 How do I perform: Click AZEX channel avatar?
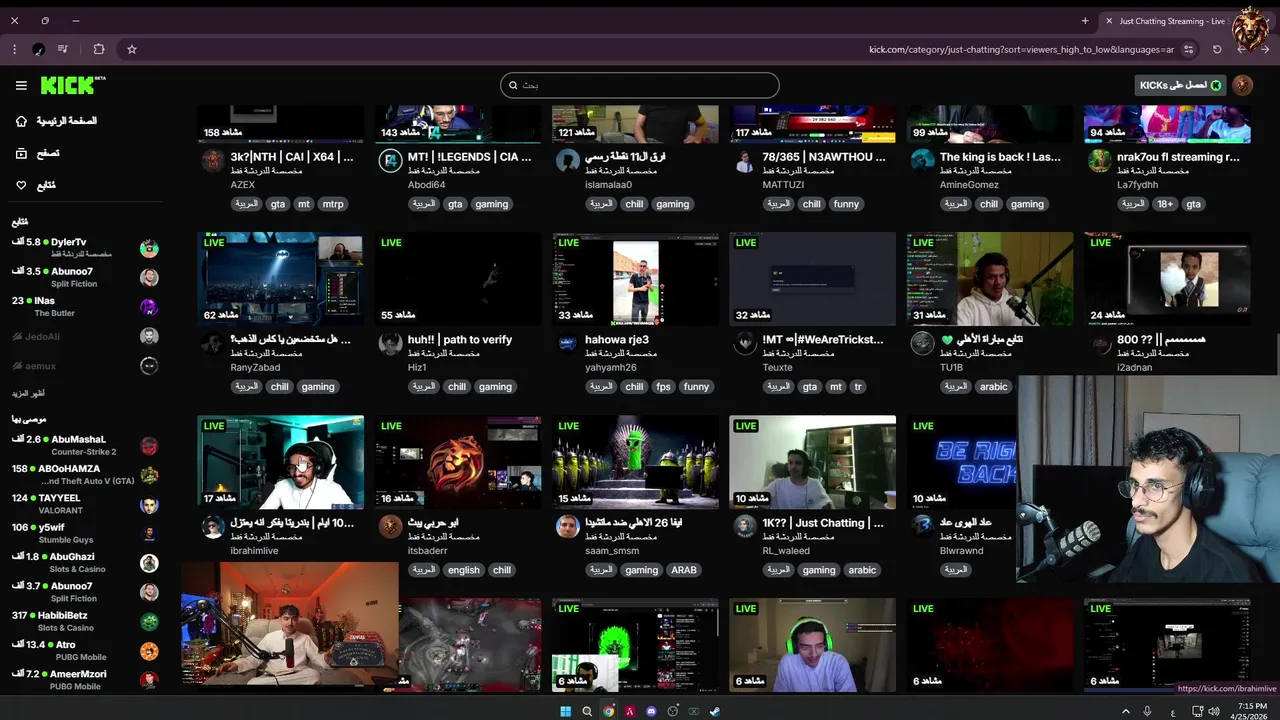(213, 161)
